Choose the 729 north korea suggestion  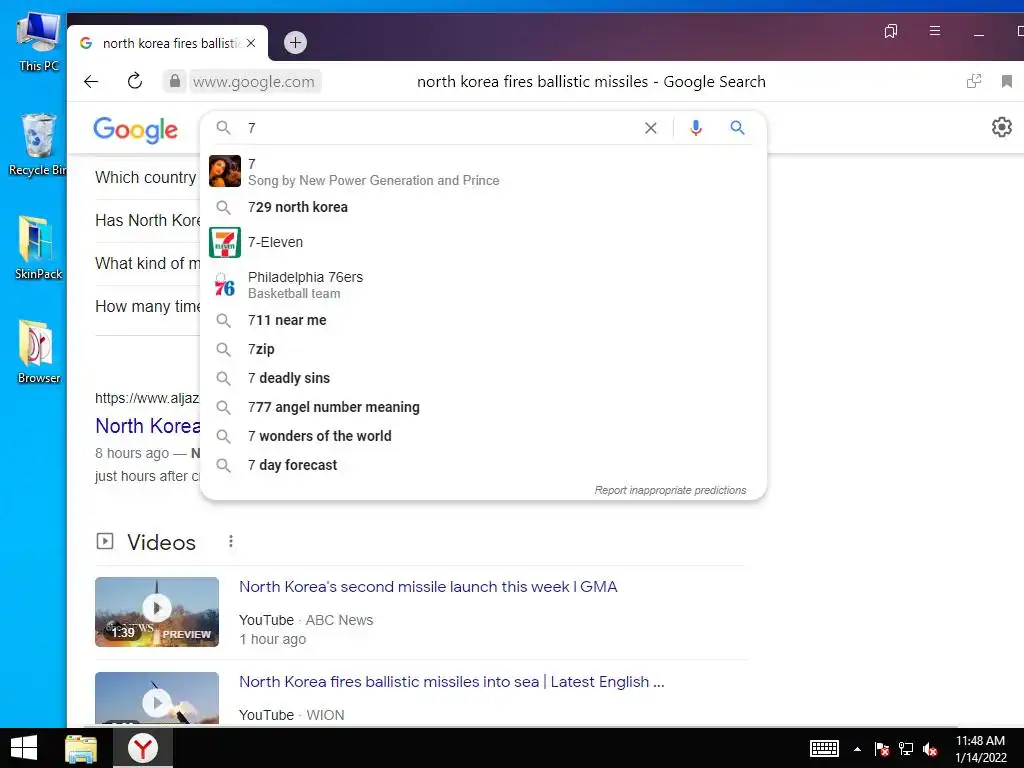(483, 207)
